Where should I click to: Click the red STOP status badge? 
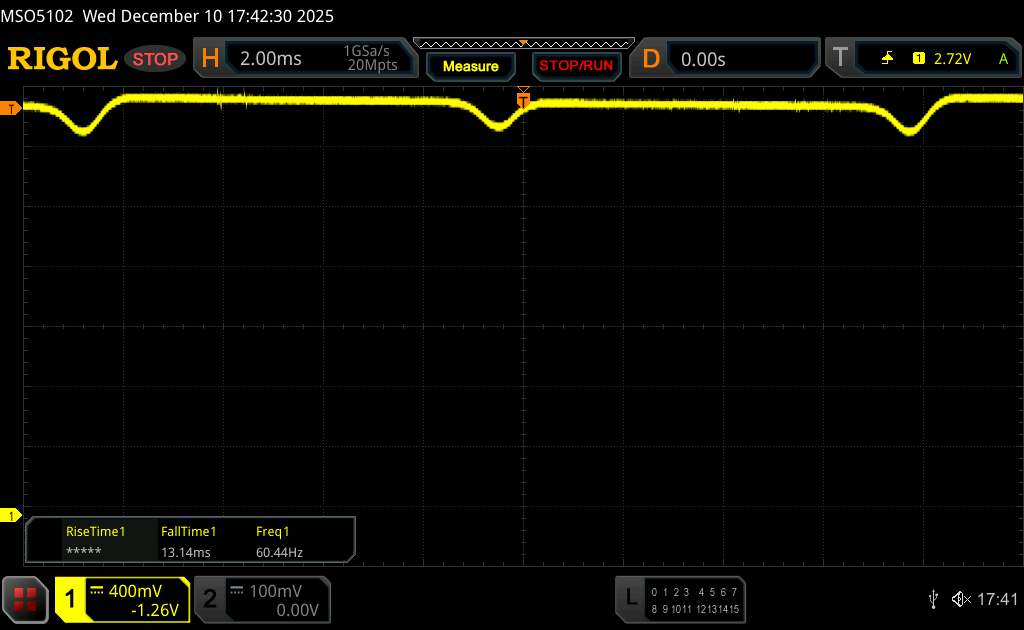(x=157, y=59)
